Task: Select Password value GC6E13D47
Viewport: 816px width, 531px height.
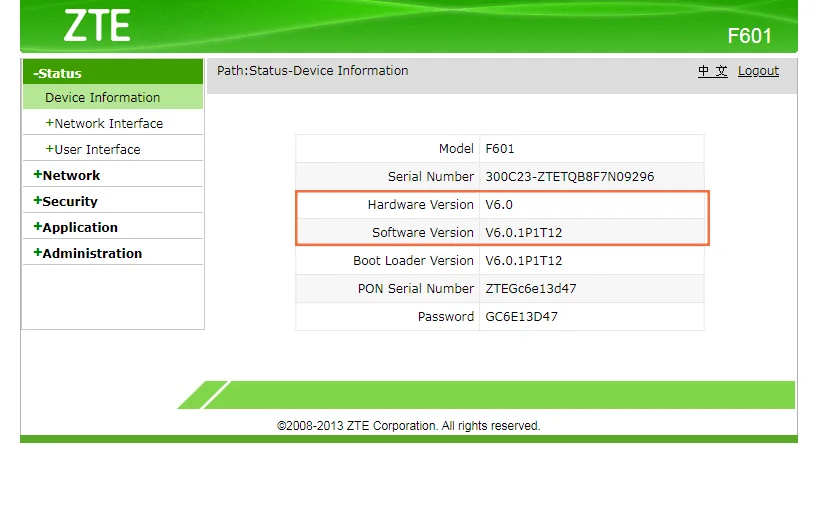Action: coord(521,317)
